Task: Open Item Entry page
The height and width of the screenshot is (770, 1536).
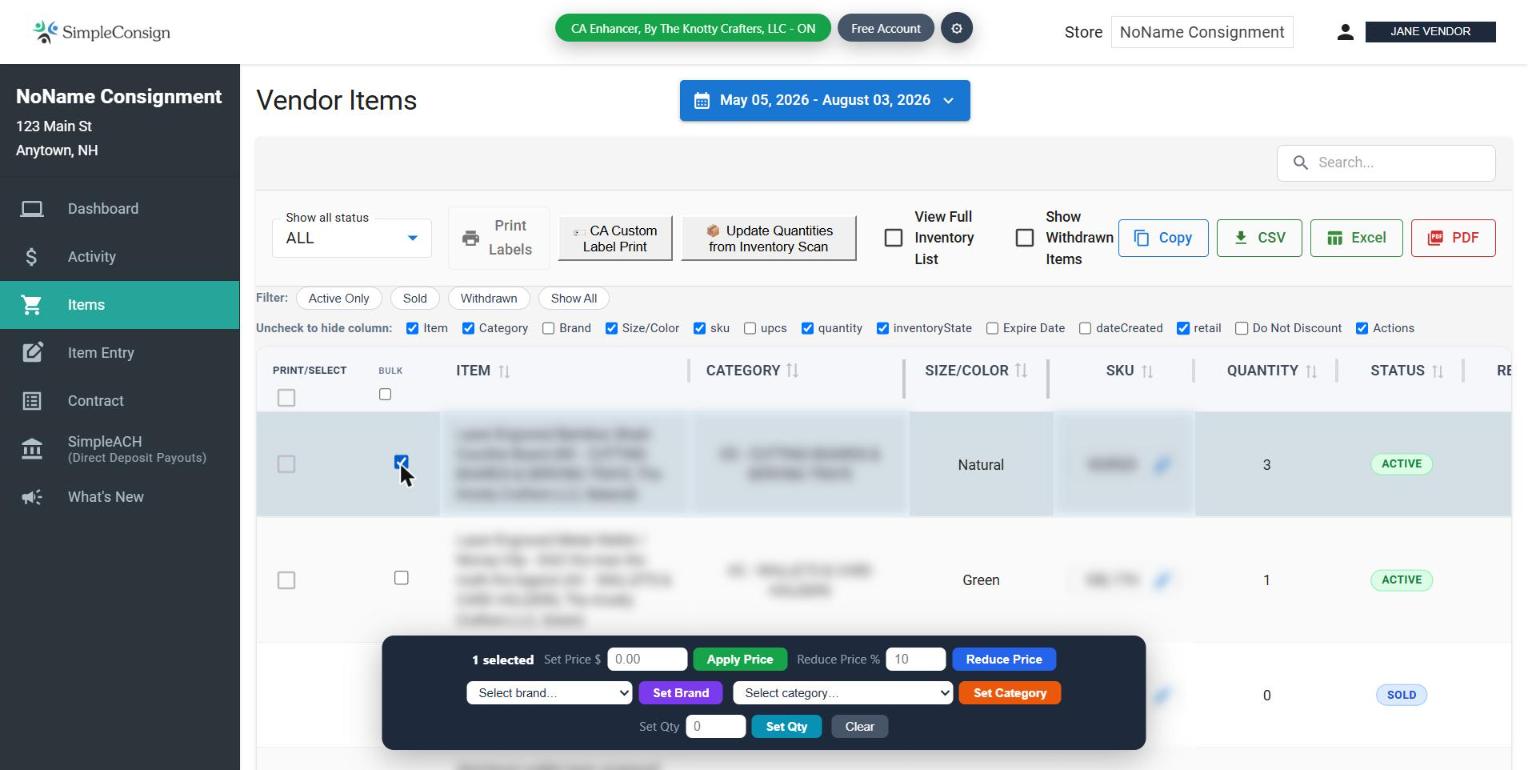Action: point(120,353)
